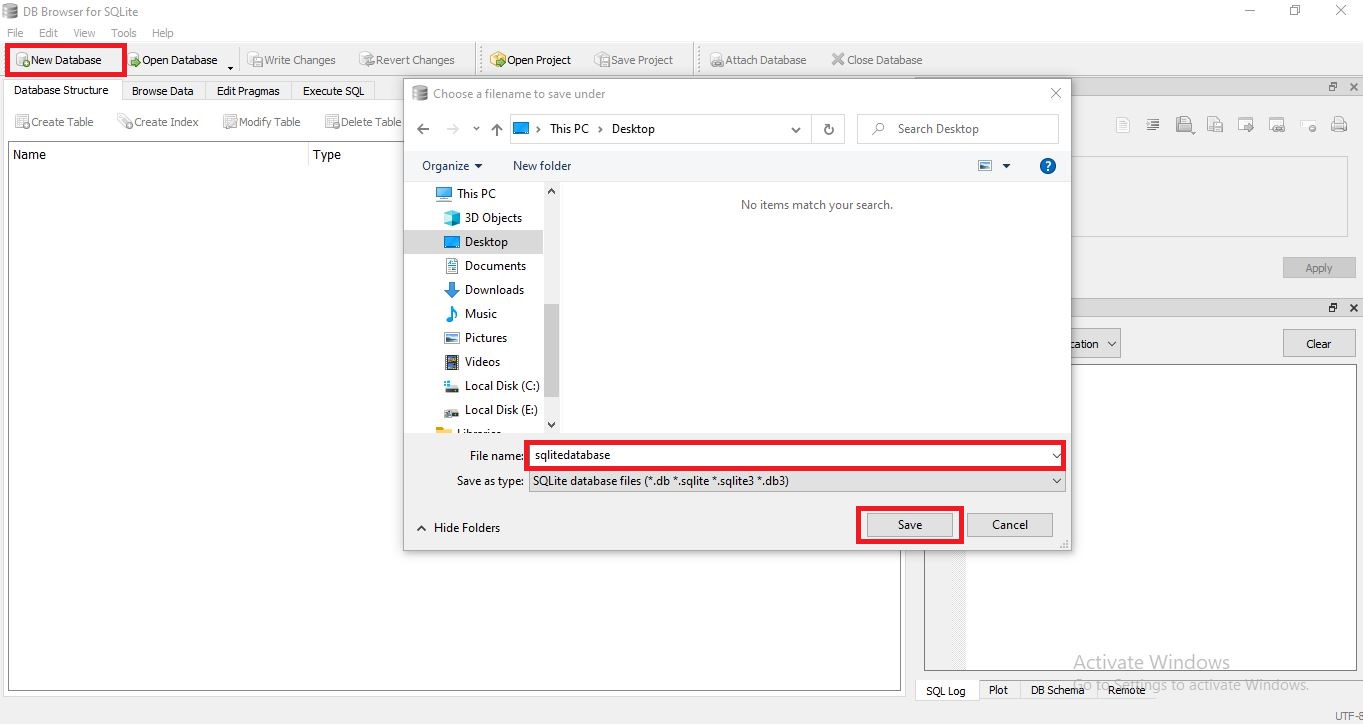The width and height of the screenshot is (1363, 724).
Task: Click the folder tree scrollbar down arrow
Action: point(551,425)
